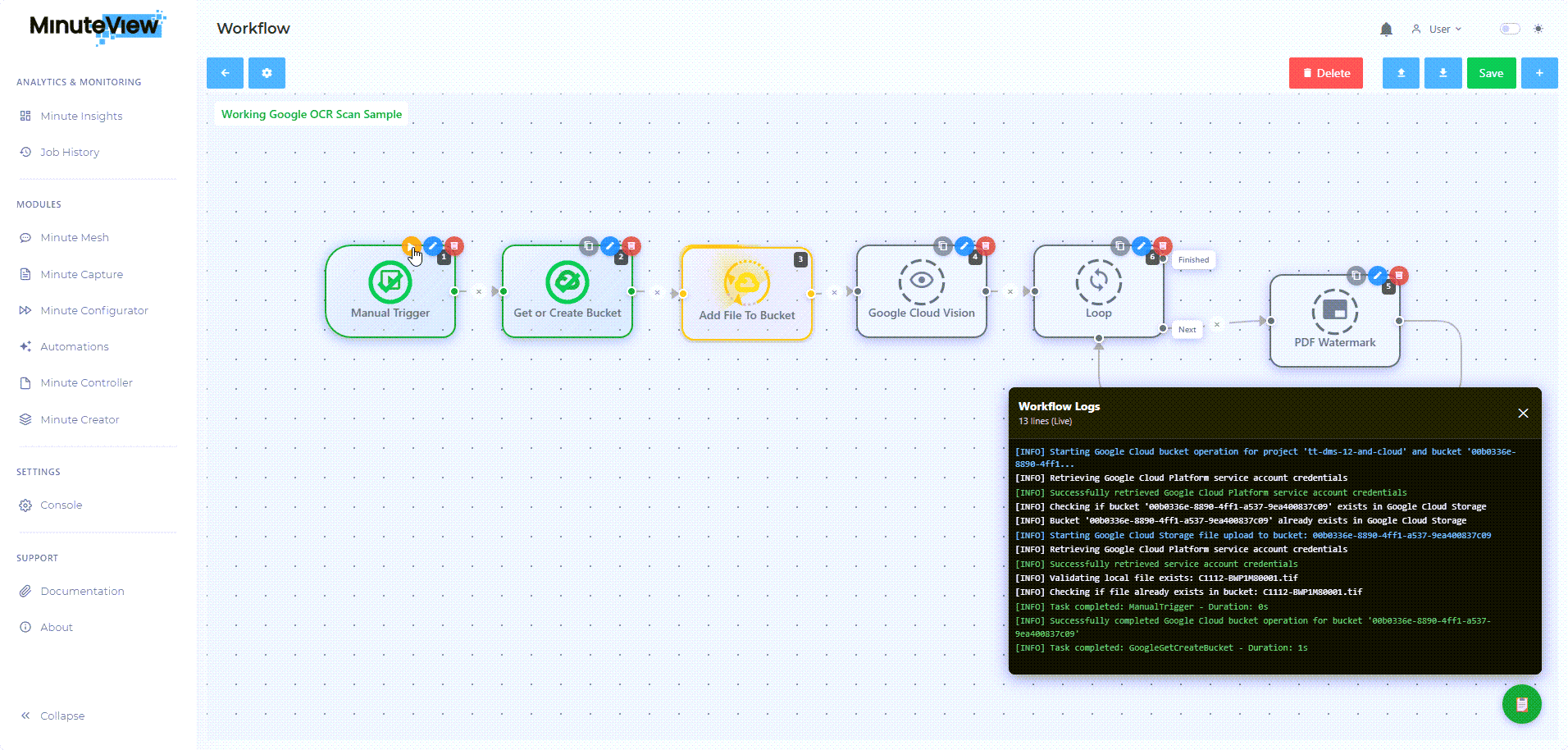The image size is (1568, 750).
Task: Click the Working Google OCR Scan Sample label
Action: (x=310, y=114)
